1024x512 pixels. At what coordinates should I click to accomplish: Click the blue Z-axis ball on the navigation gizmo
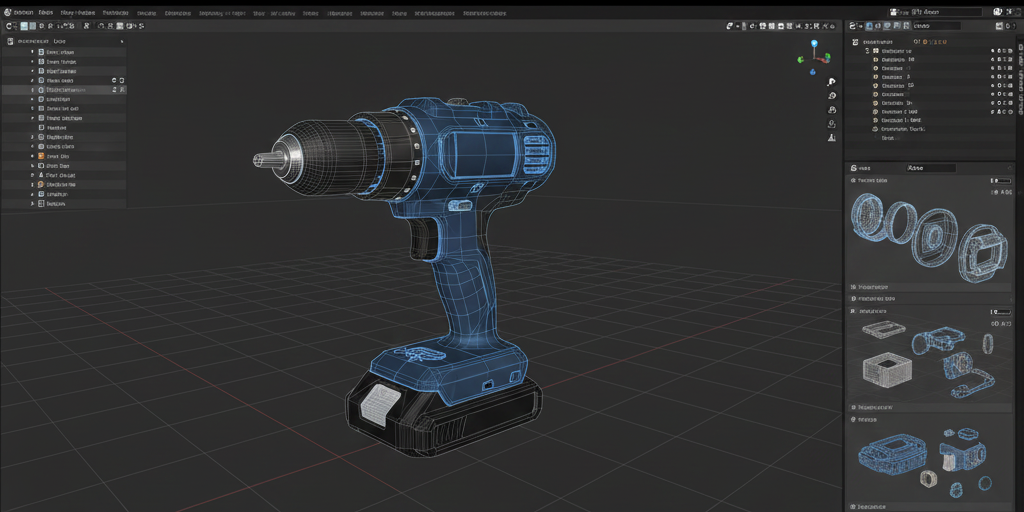tap(814, 44)
